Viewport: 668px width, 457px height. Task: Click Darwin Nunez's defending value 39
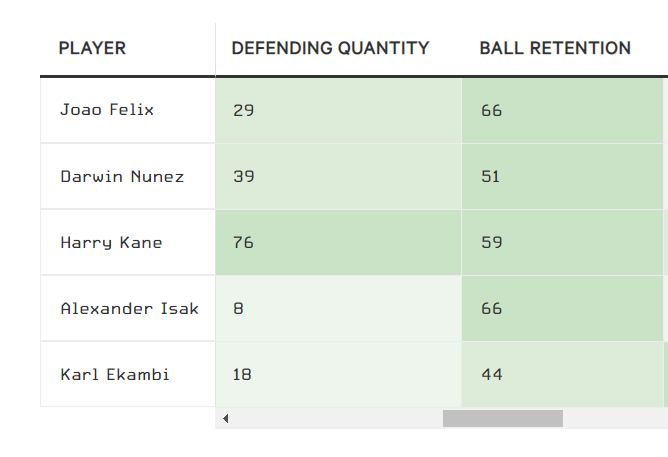[x=243, y=176]
